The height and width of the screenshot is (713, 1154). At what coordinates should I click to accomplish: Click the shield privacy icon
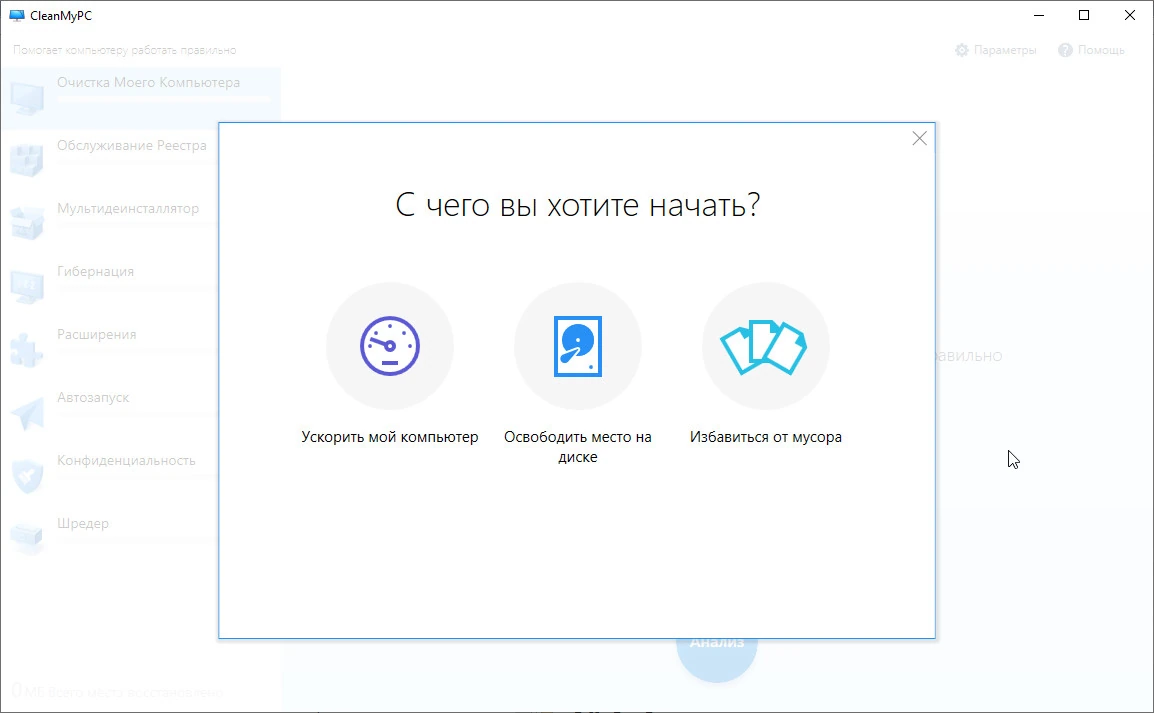pyautogui.click(x=27, y=476)
